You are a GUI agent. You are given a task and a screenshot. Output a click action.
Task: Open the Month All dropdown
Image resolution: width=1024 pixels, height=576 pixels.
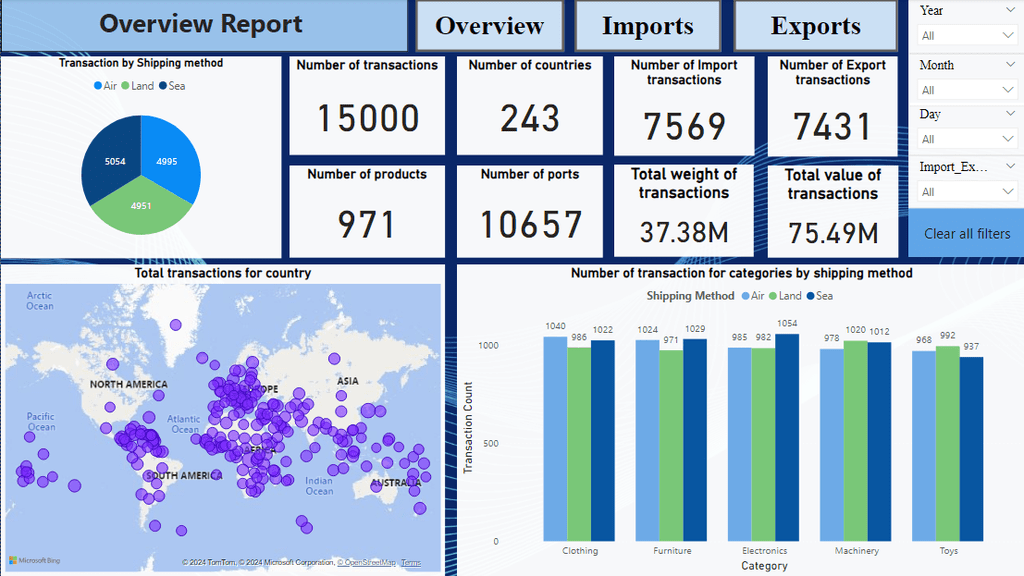[x=967, y=89]
